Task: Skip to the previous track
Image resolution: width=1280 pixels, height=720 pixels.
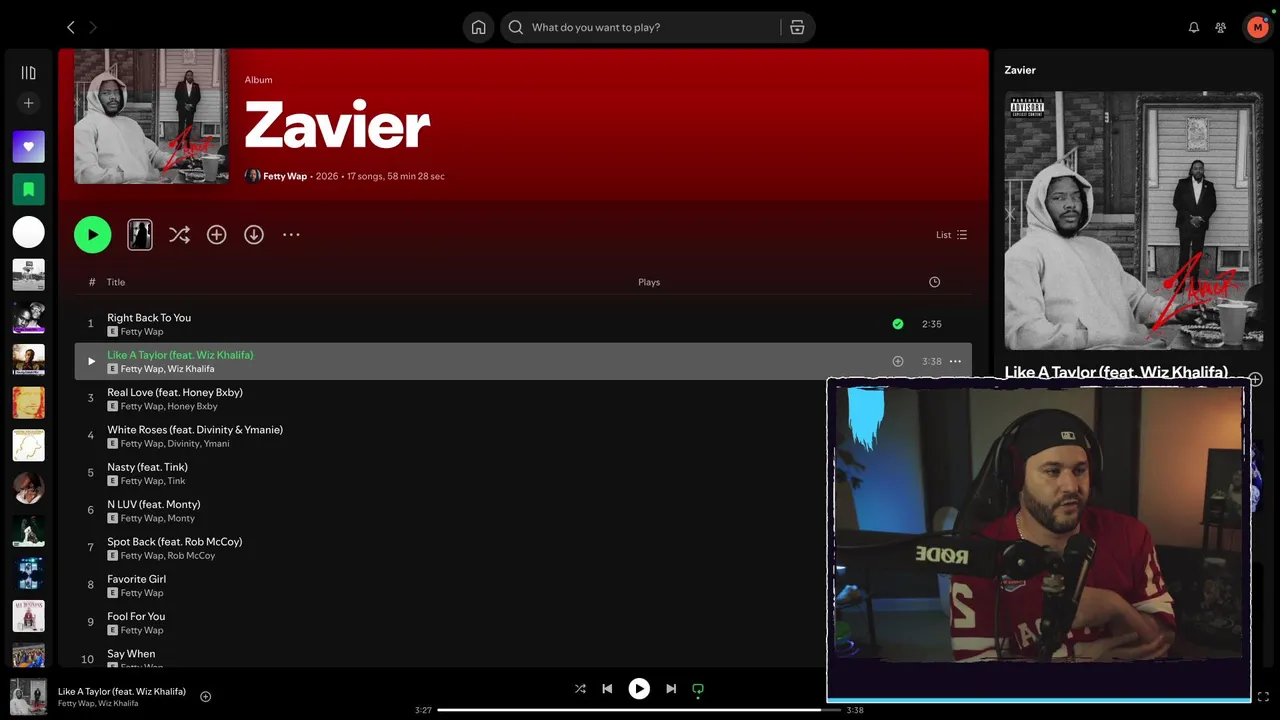Action: pos(607,689)
